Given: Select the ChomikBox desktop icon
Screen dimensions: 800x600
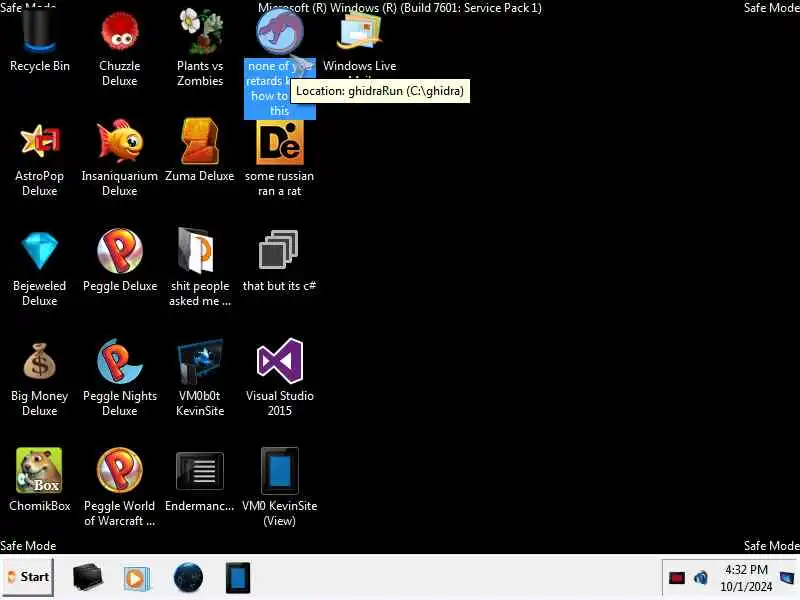Looking at the screenshot, I should click(x=39, y=470).
